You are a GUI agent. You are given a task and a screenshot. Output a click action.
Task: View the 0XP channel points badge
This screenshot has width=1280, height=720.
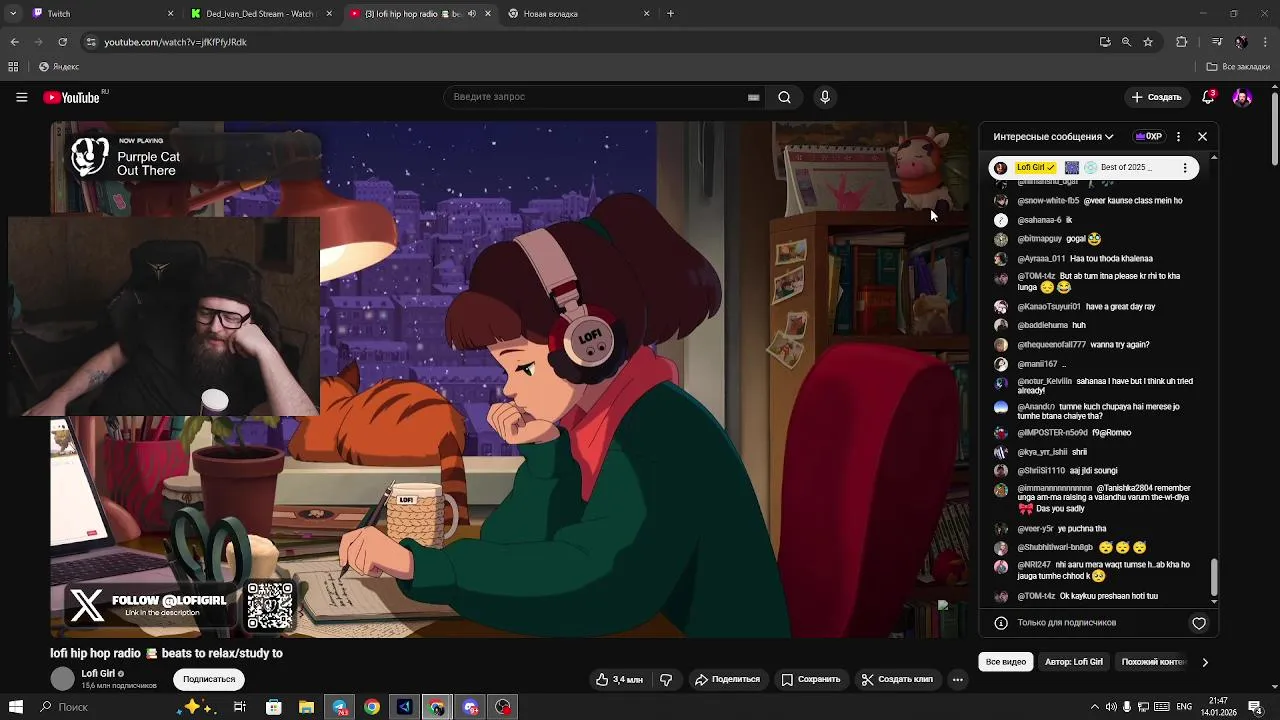coord(1148,136)
